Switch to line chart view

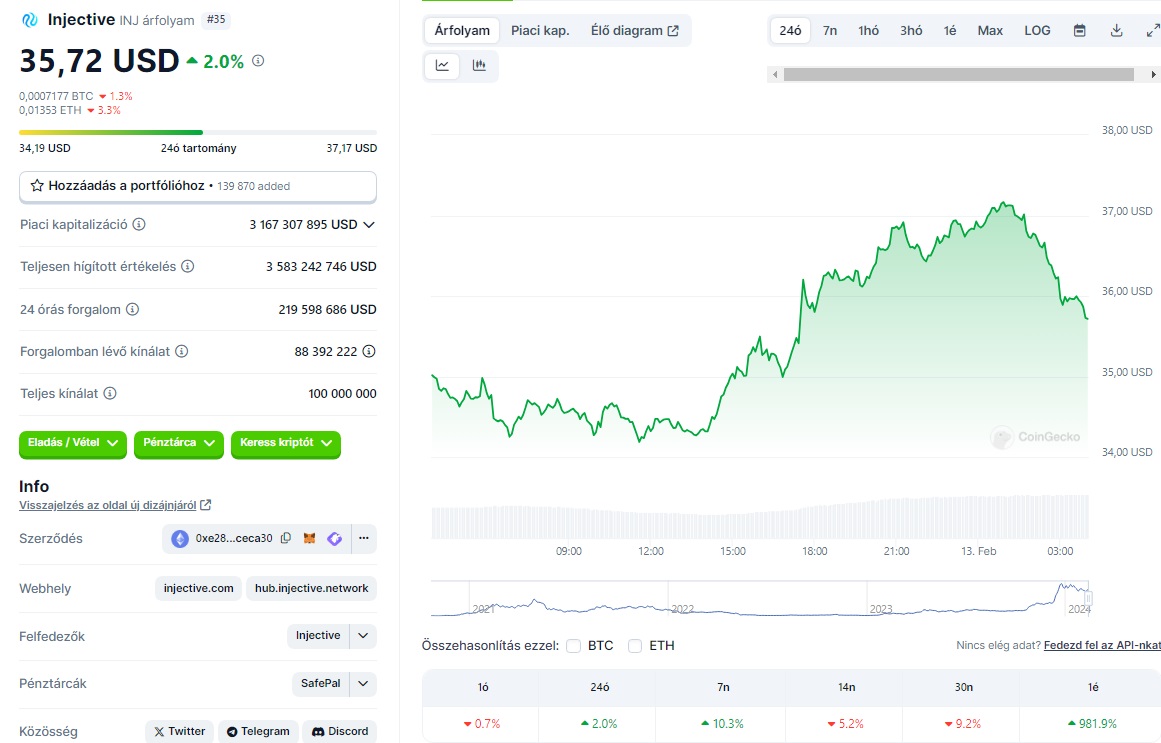pyautogui.click(x=442, y=65)
